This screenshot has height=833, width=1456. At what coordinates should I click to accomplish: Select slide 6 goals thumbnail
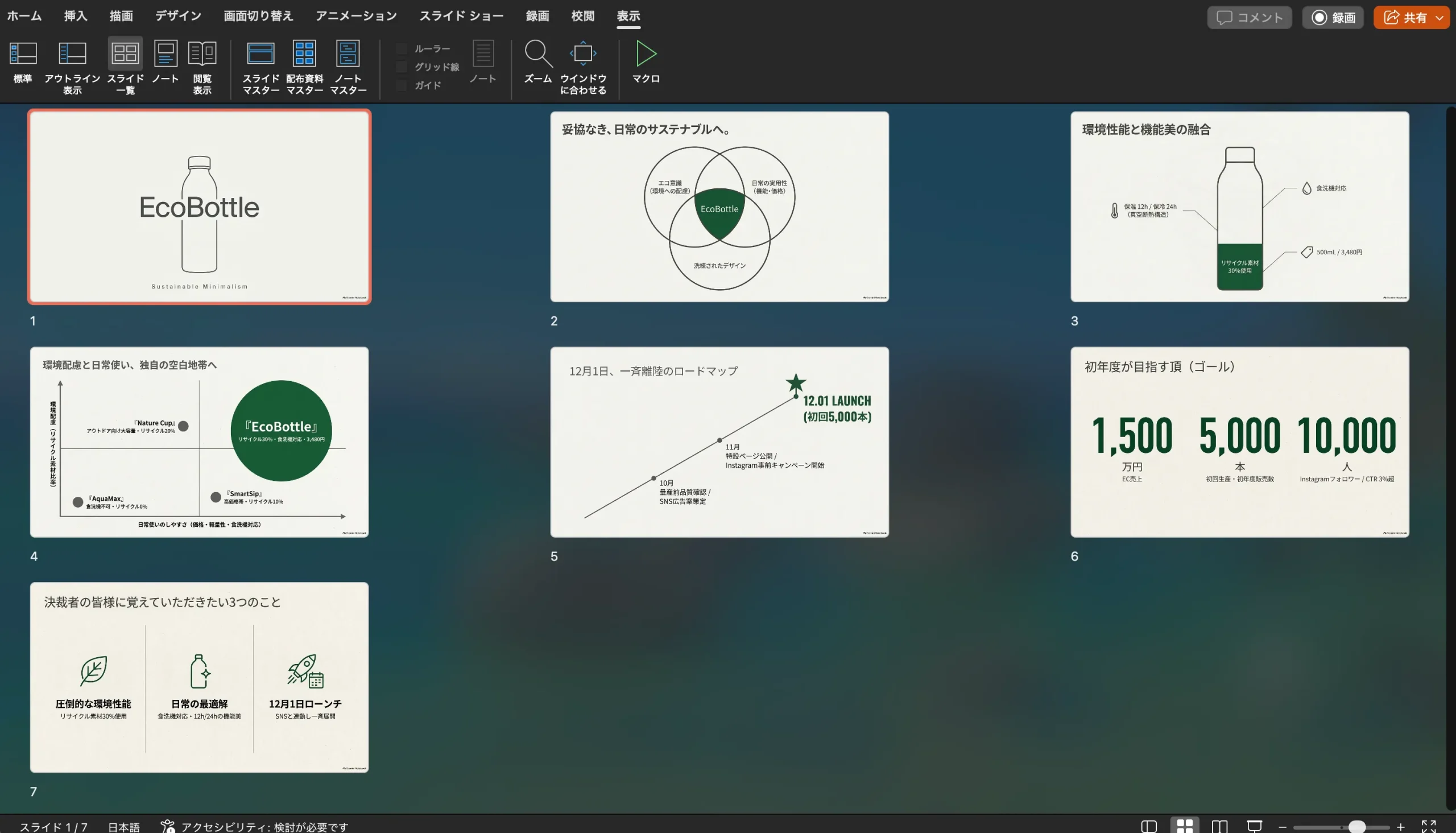(1240, 442)
